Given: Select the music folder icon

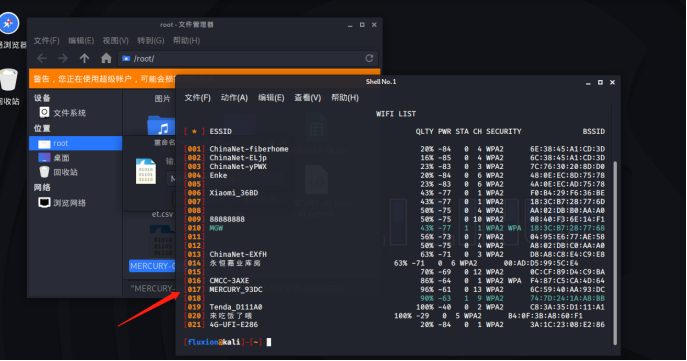Looking at the screenshot, I should 161,125.
